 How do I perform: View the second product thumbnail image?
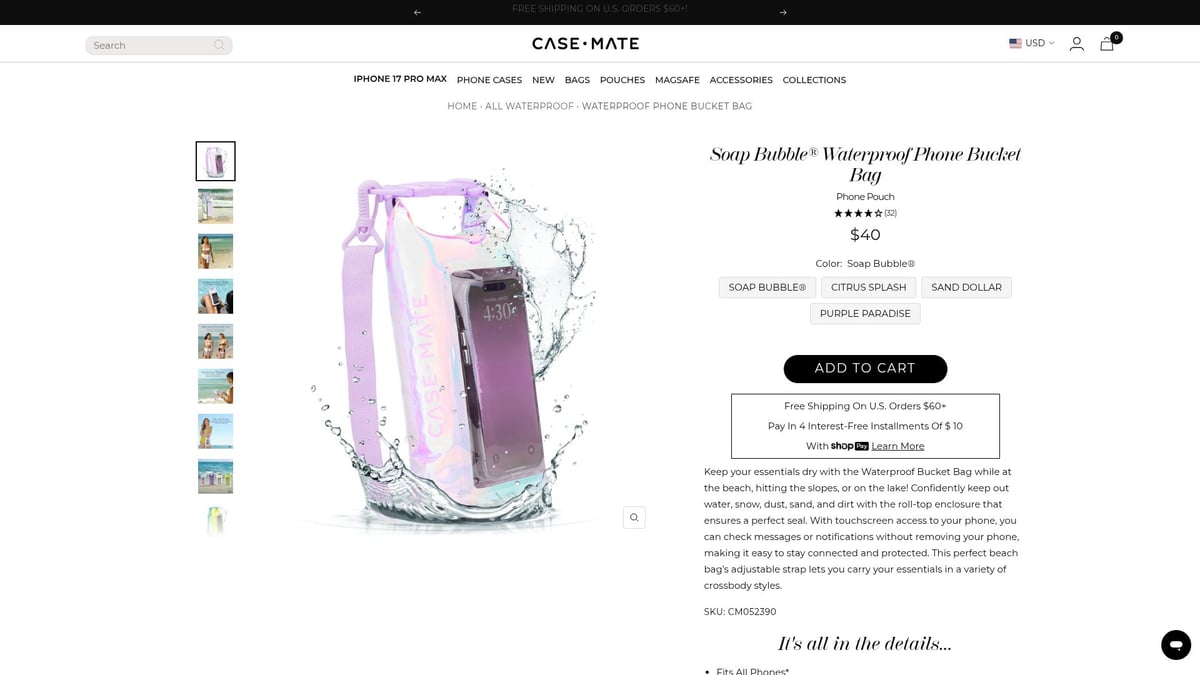(215, 206)
